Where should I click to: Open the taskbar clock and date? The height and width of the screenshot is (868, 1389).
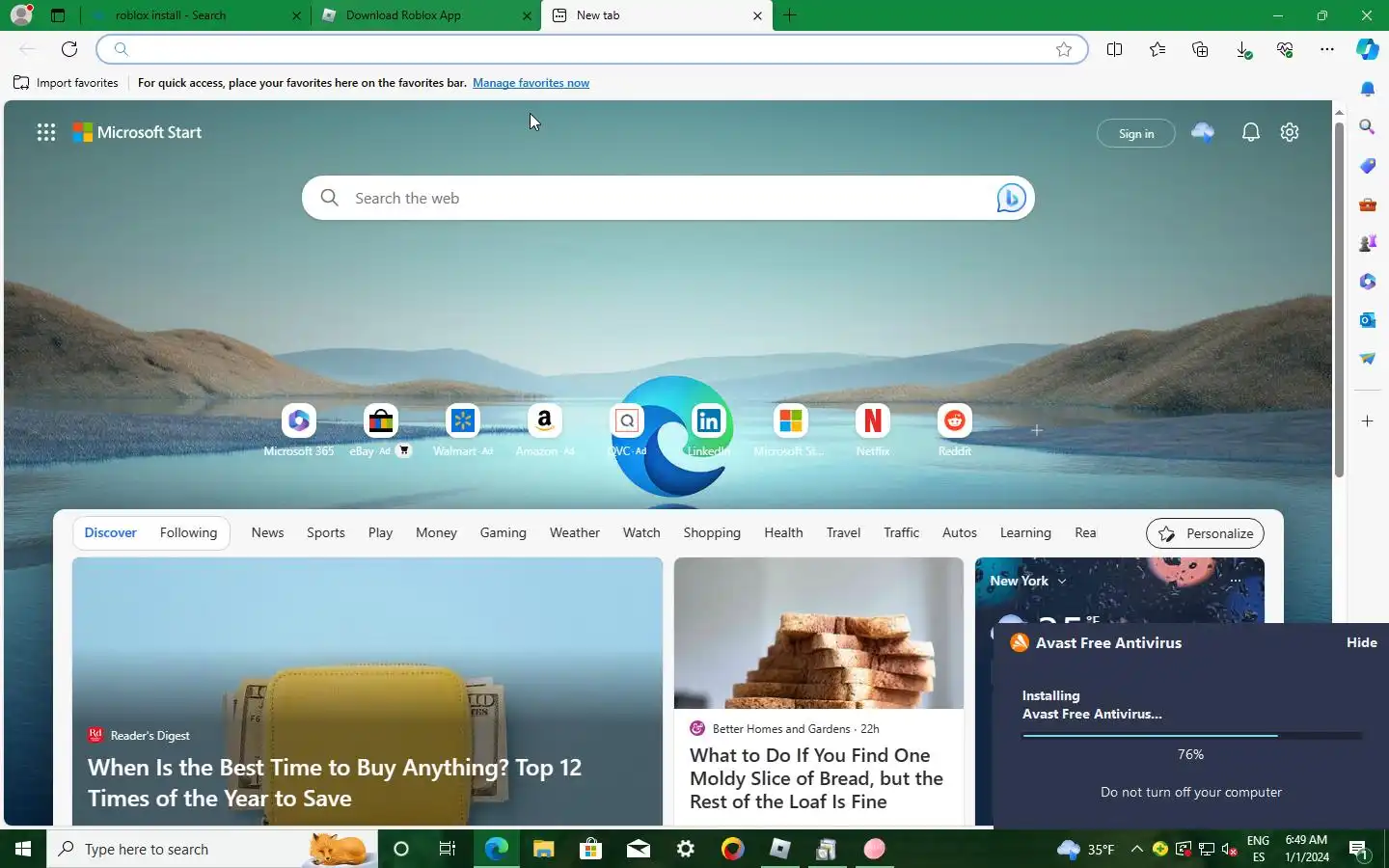pos(1307,849)
